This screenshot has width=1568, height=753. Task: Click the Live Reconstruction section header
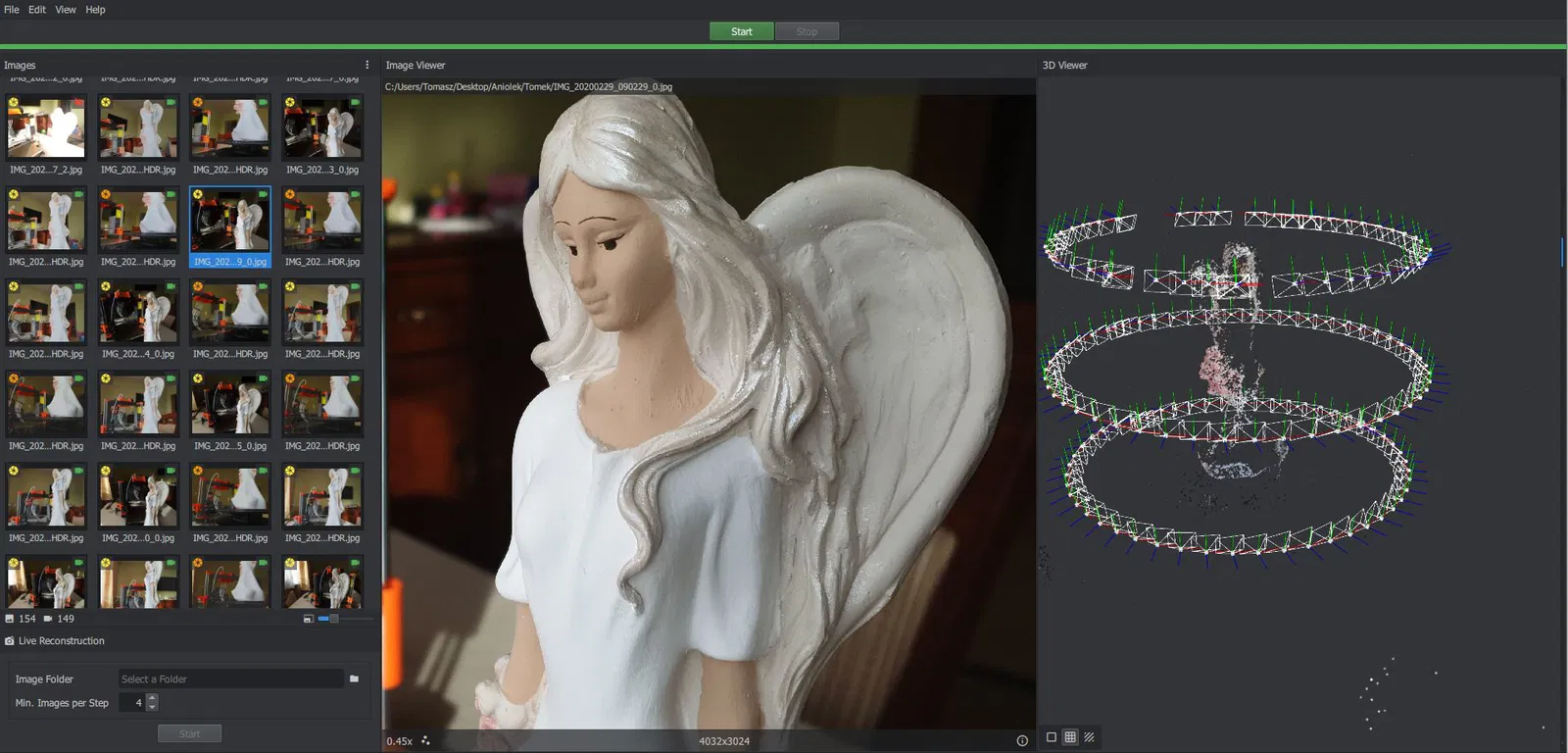point(189,641)
